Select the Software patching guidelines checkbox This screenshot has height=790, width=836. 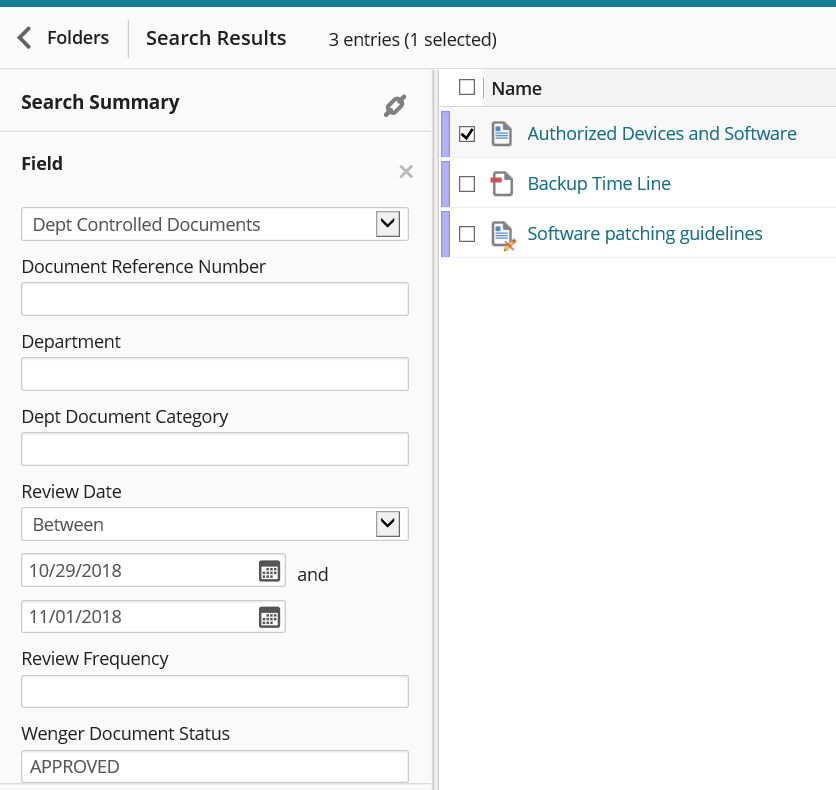pos(467,234)
